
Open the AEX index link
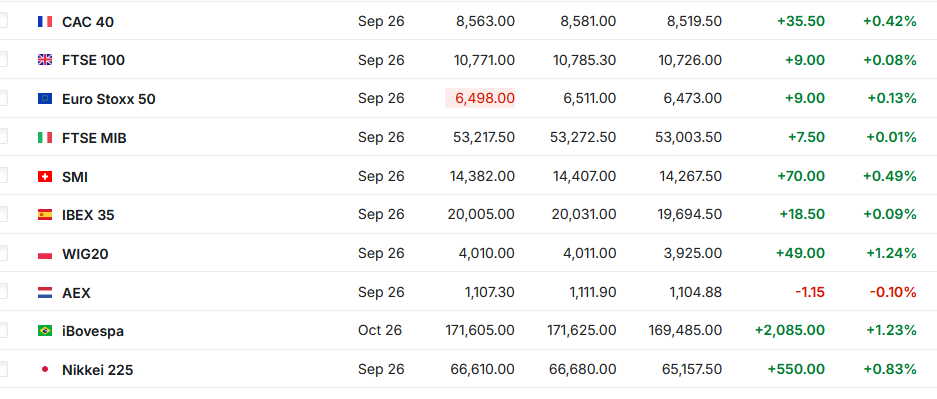(76, 293)
